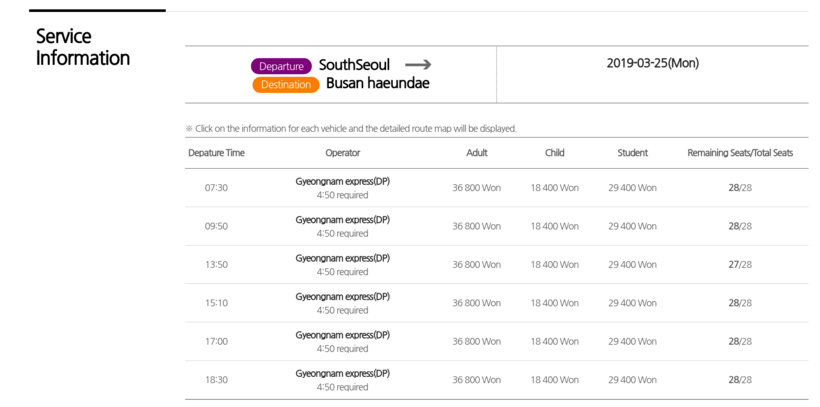820x407 pixels.
Task: Select the 07:30 departure row
Action: pyautogui.click(x=216, y=188)
